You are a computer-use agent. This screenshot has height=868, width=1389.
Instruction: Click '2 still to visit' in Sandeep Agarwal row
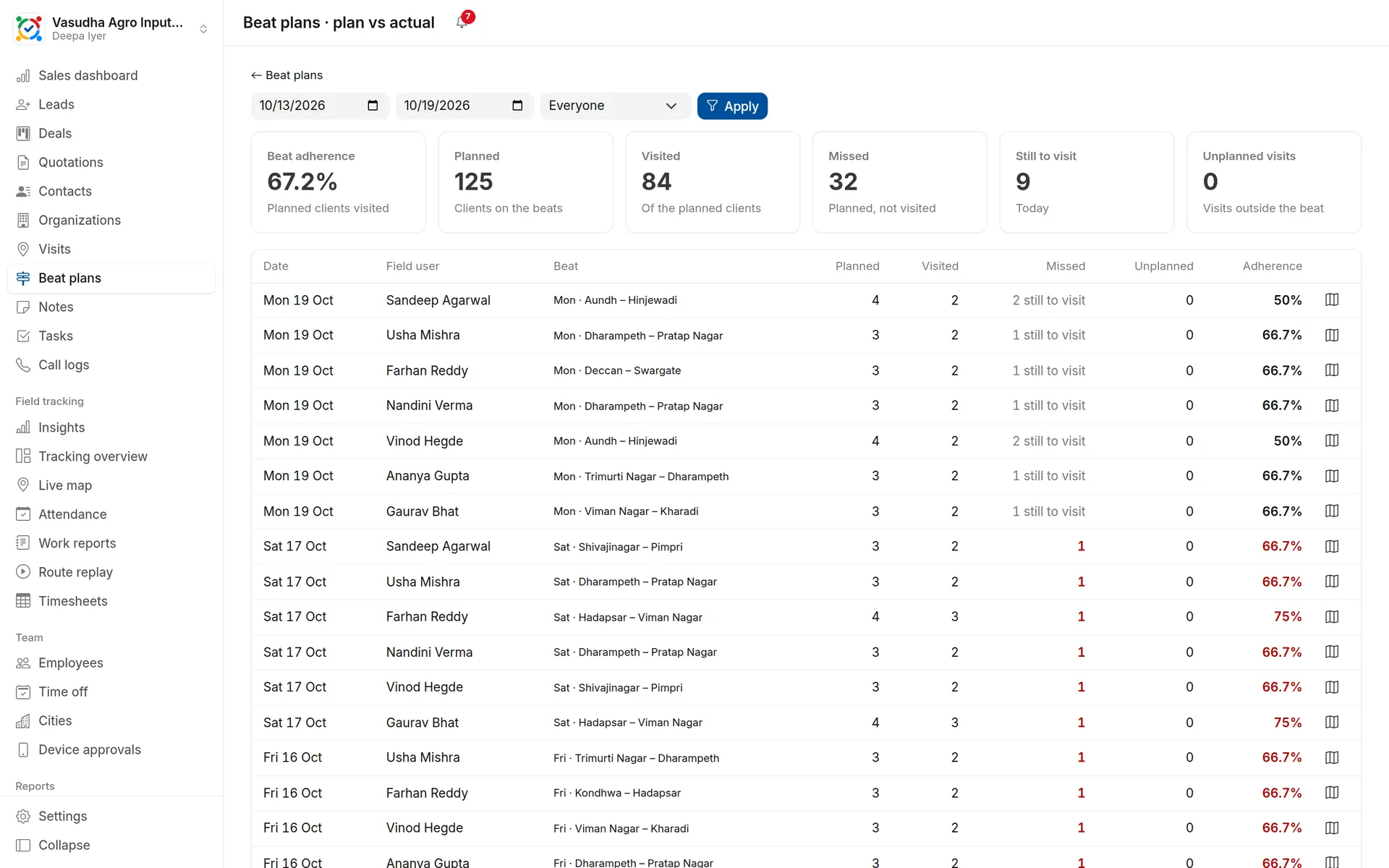click(1048, 300)
